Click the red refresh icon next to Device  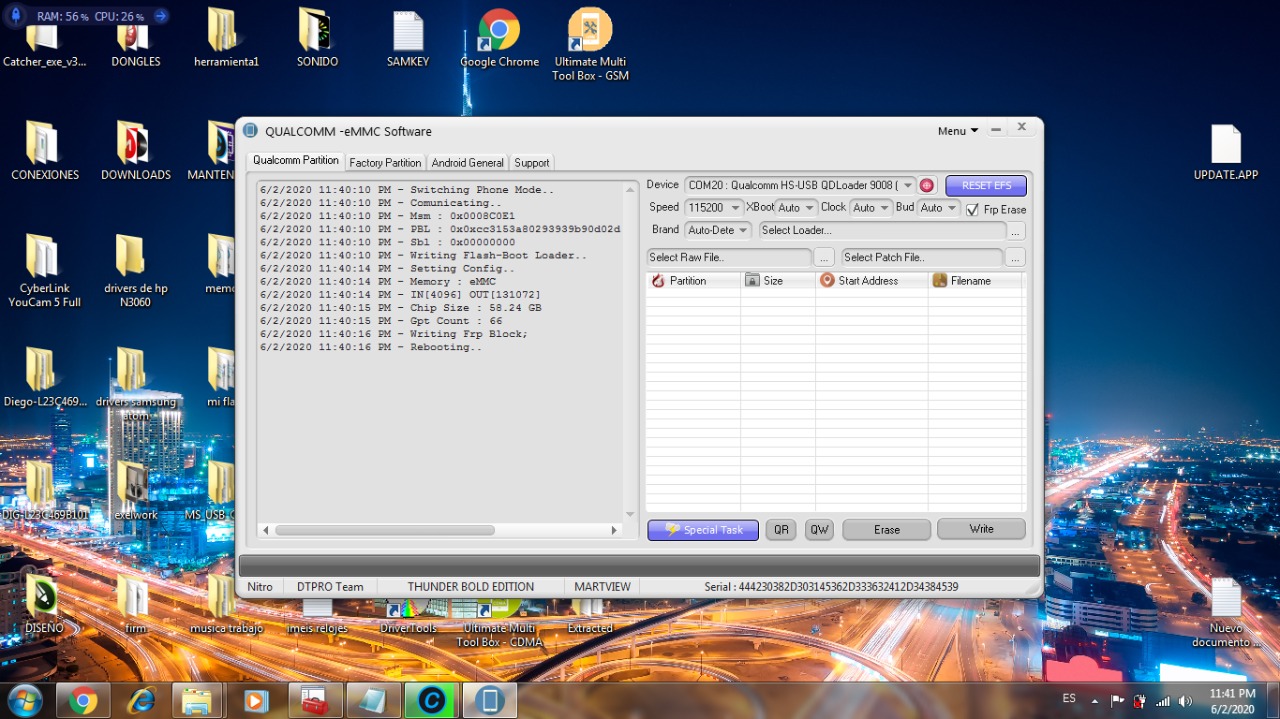tap(927, 186)
